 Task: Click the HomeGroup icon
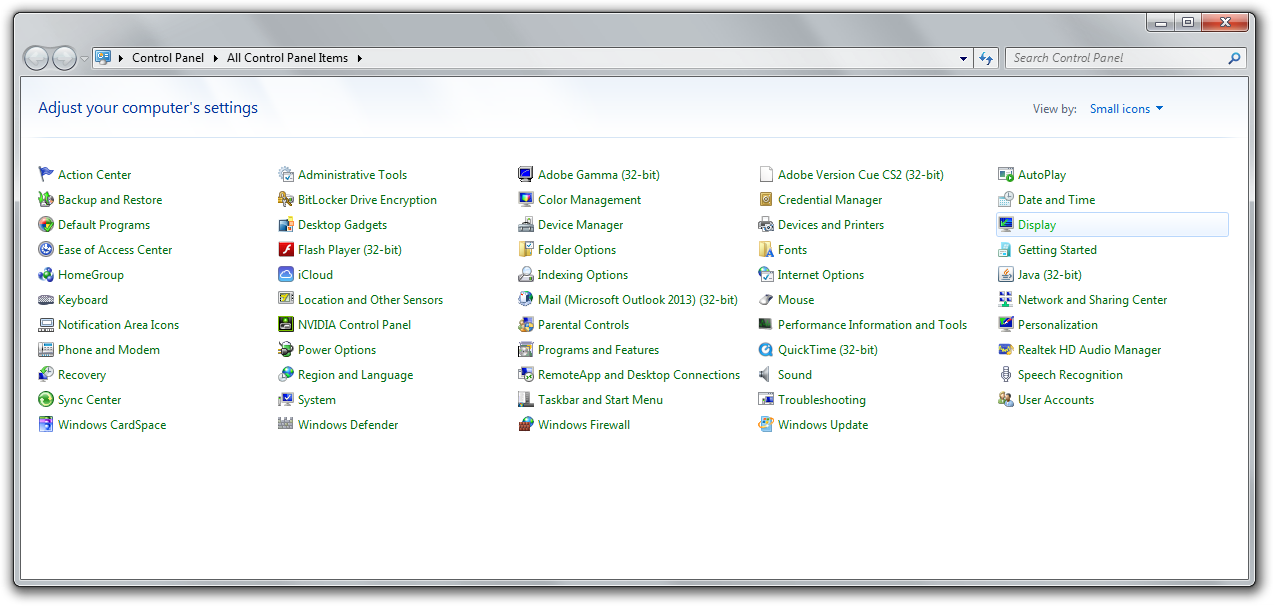click(x=46, y=274)
